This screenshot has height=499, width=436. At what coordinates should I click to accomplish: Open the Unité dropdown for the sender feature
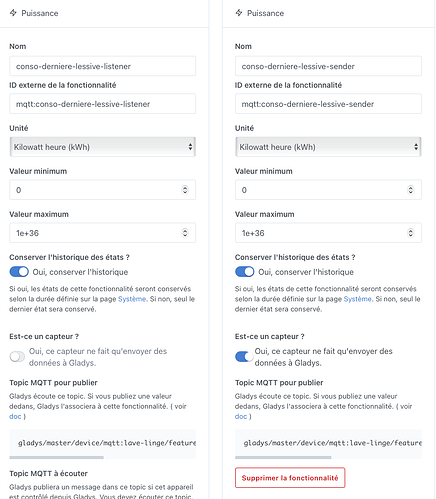[x=328, y=147]
